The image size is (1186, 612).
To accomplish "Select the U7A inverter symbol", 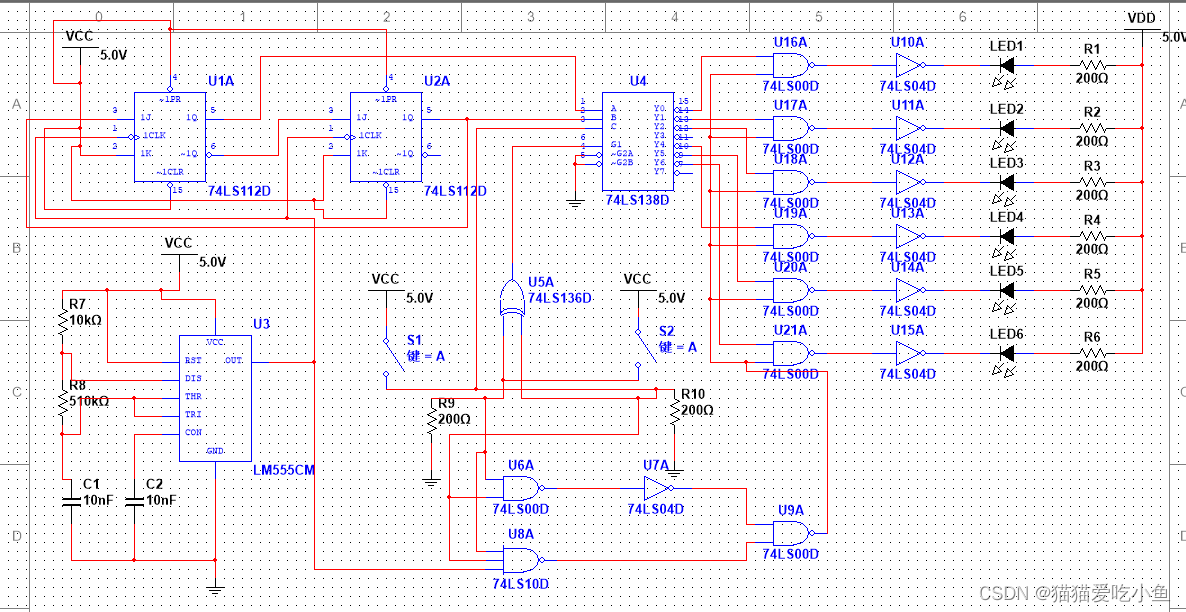I will click(x=658, y=488).
